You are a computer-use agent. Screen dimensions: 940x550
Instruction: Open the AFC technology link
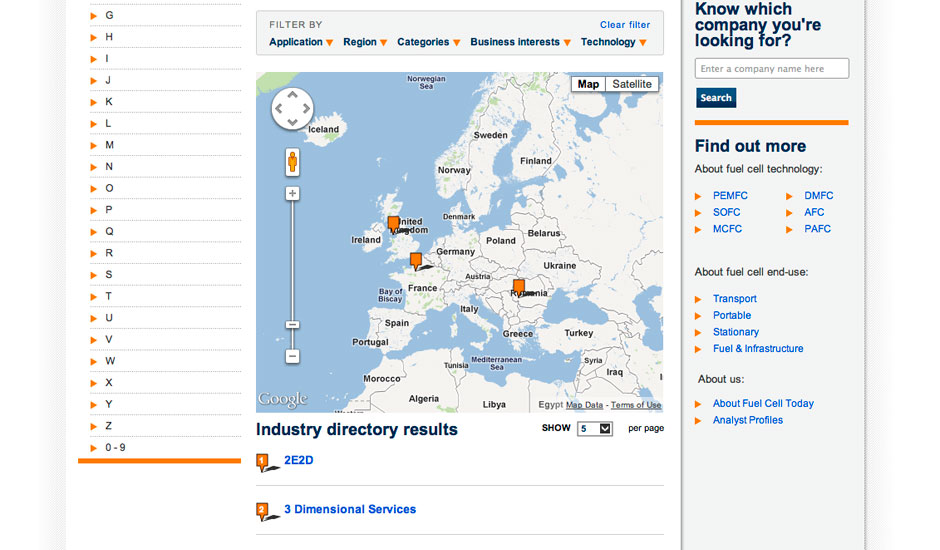pos(814,212)
